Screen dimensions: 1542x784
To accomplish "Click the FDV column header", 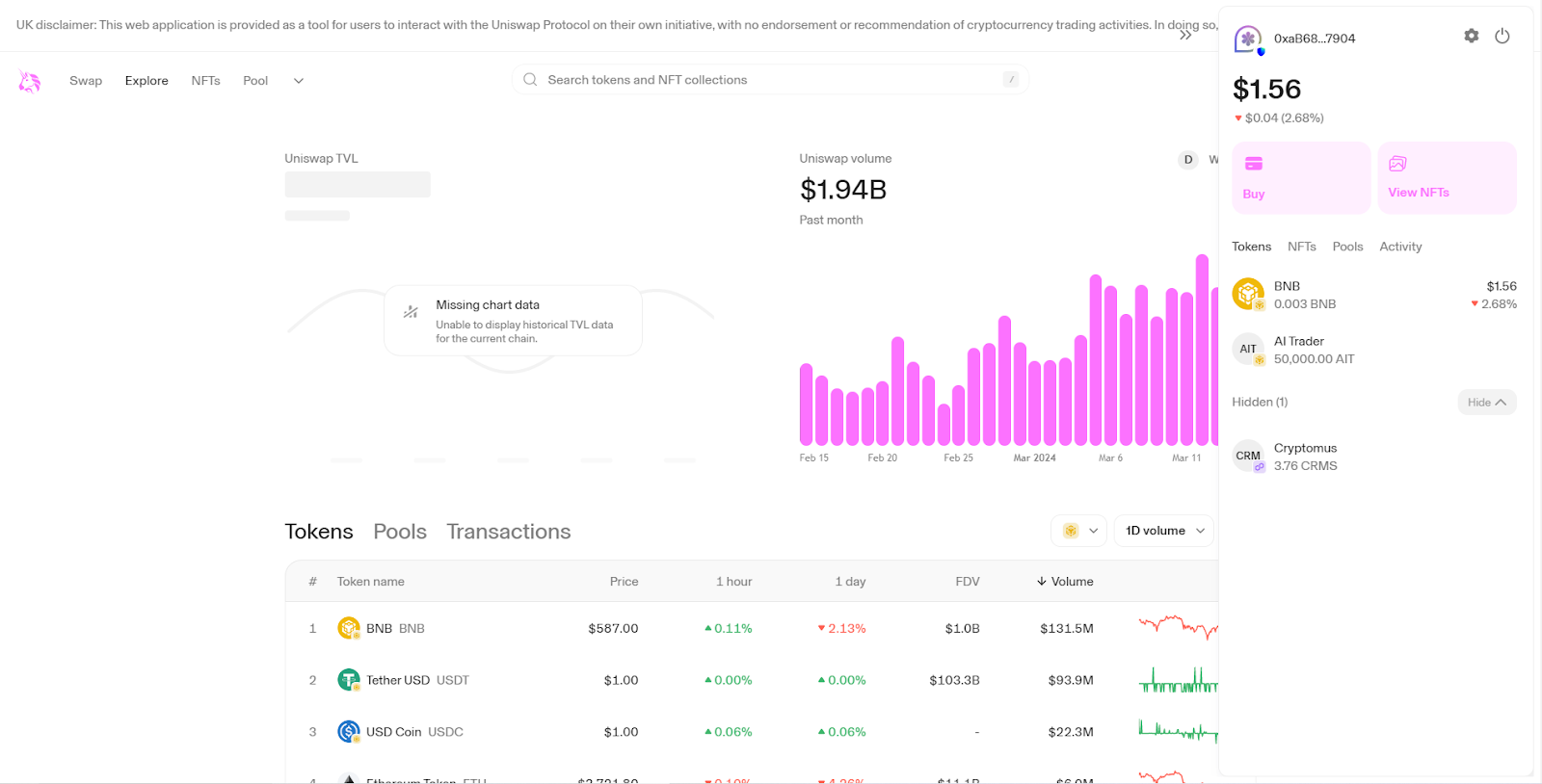I will point(968,582).
